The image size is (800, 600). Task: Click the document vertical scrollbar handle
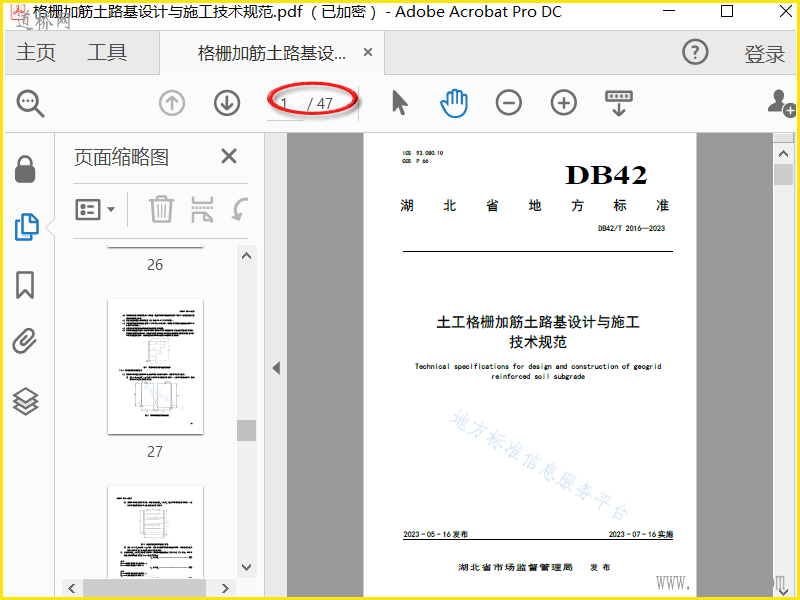783,174
